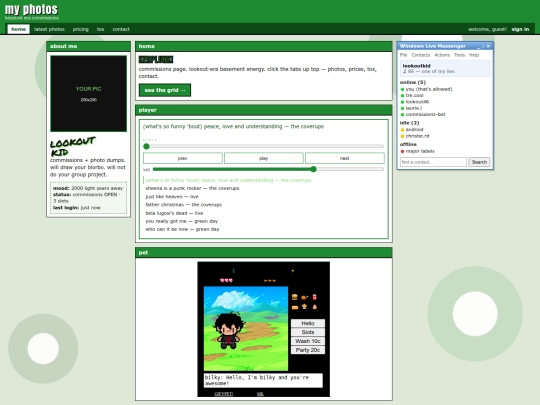Open chat with commissions-bot contact
This screenshot has height=405, width=540.
(x=425, y=114)
